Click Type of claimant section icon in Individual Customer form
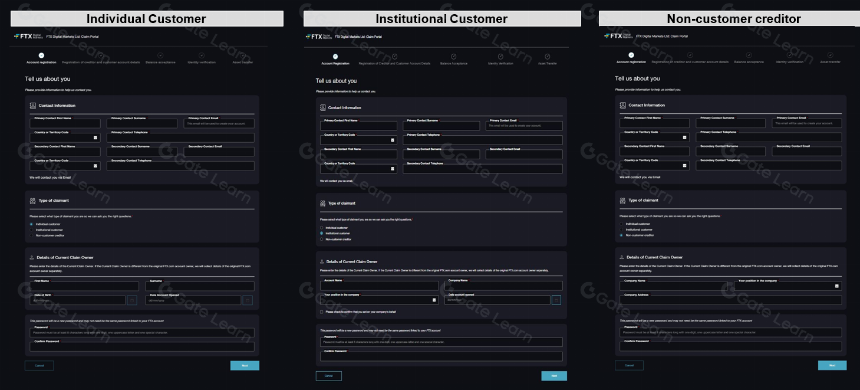The image size is (860, 390). 33,201
